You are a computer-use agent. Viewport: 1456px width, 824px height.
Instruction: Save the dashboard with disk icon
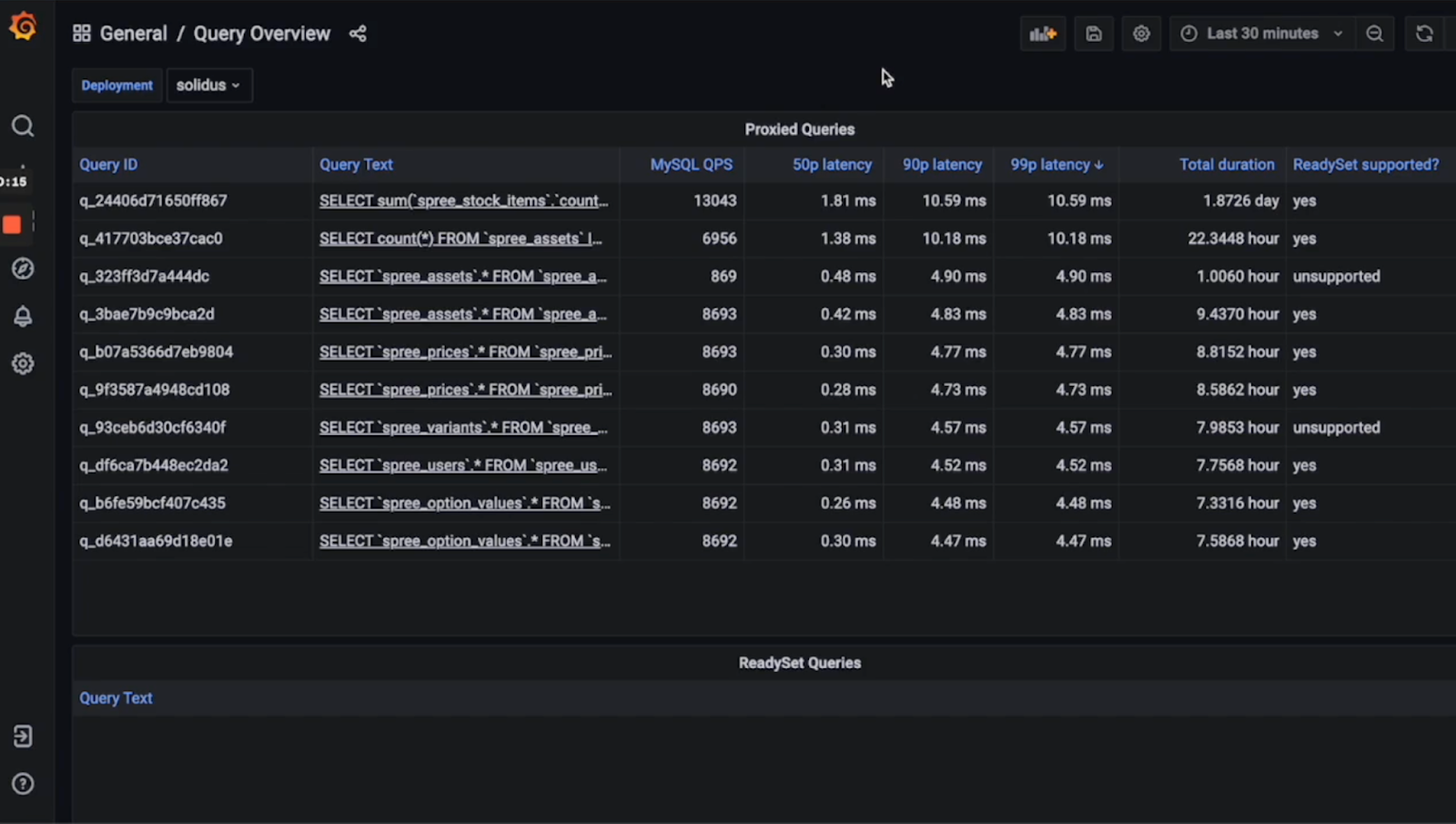coord(1094,34)
